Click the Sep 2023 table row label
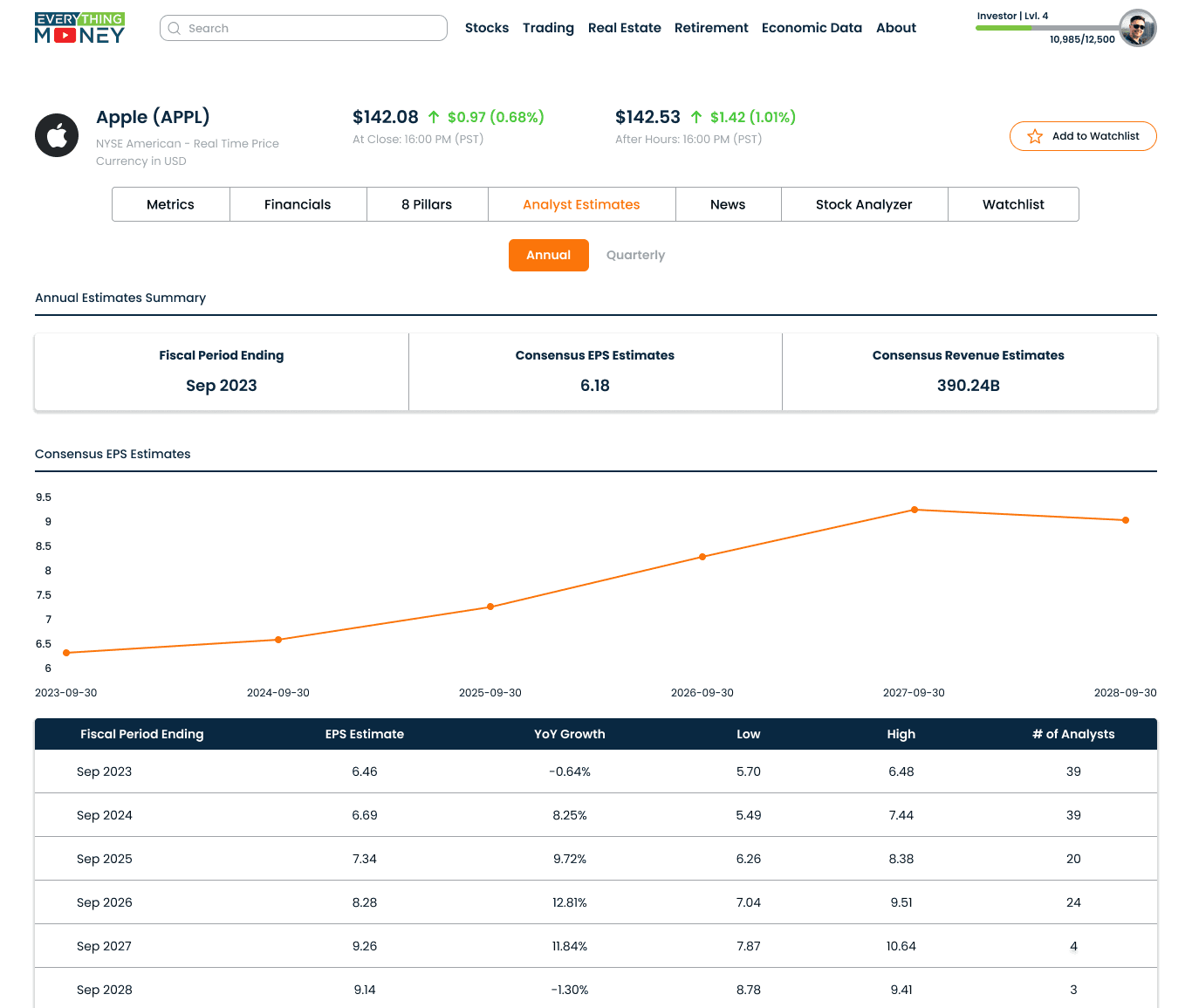1192x1008 pixels. click(x=105, y=771)
